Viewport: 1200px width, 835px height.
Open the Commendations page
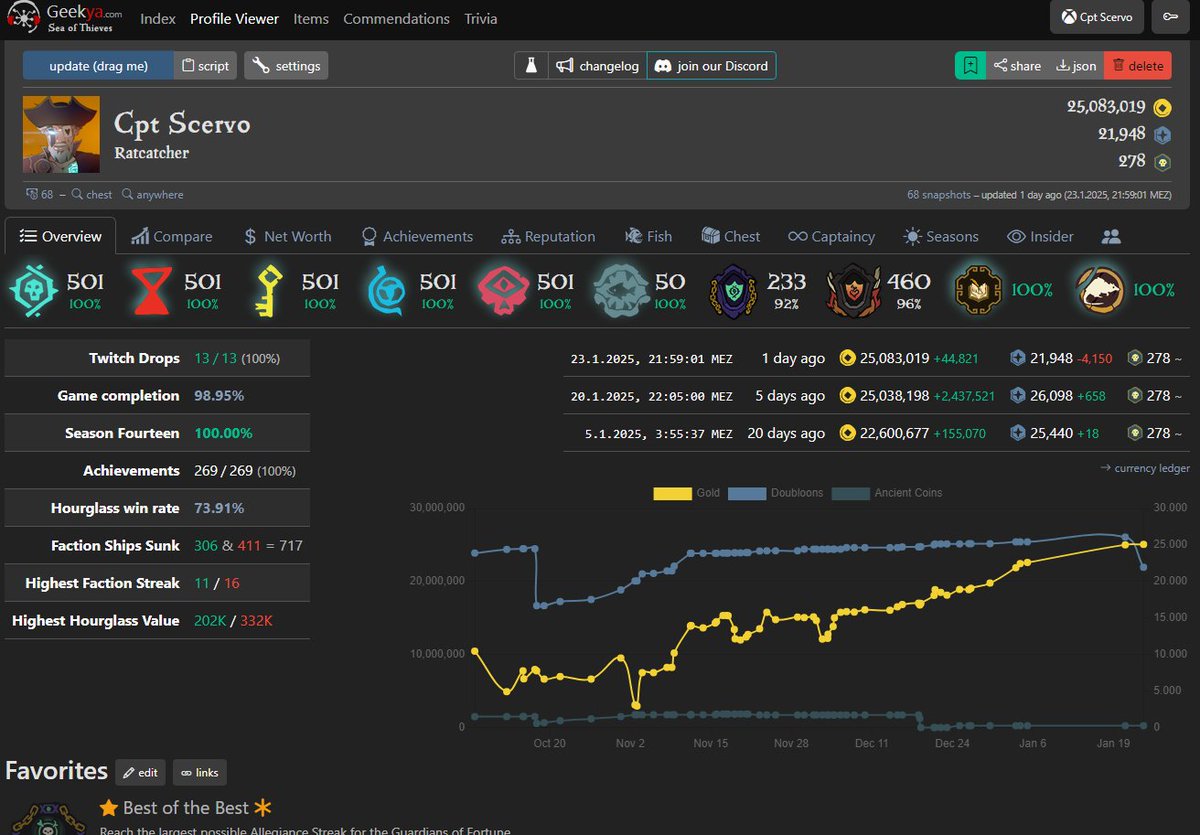[x=396, y=19]
